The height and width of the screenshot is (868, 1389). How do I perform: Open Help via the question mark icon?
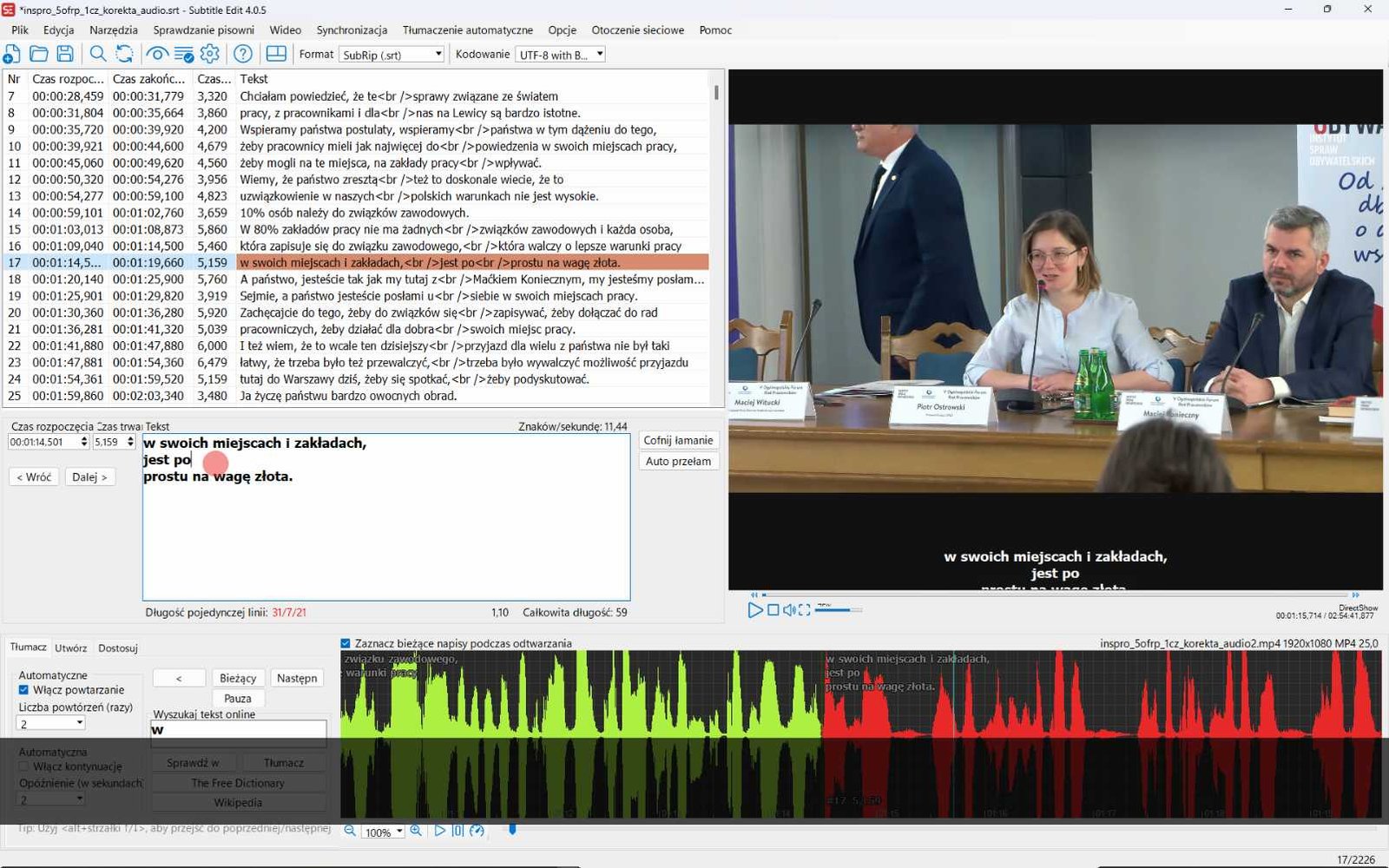243,54
